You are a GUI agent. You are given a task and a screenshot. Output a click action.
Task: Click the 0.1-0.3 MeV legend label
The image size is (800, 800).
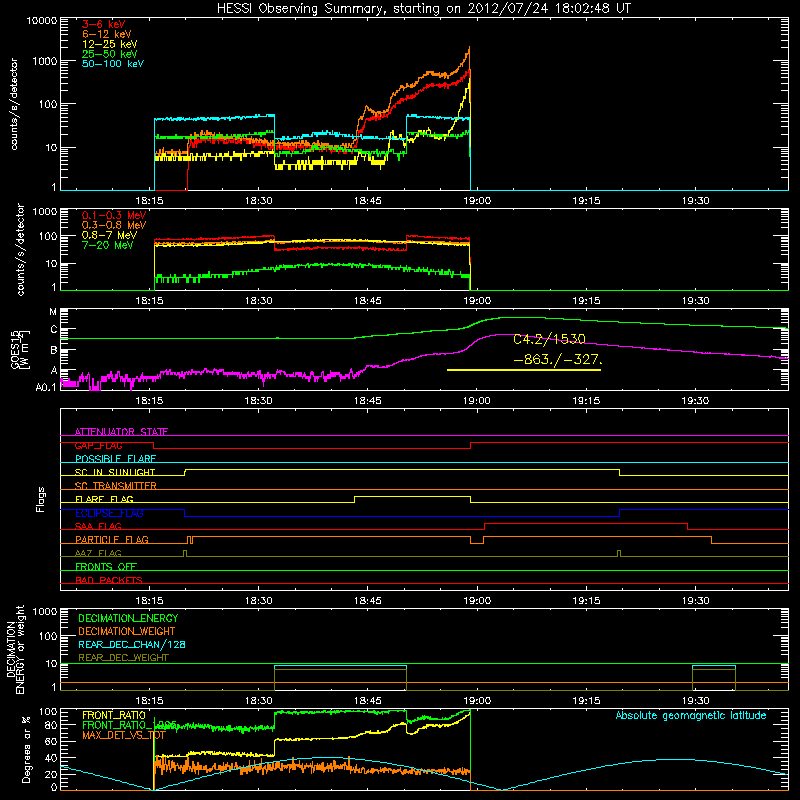[x=114, y=215]
